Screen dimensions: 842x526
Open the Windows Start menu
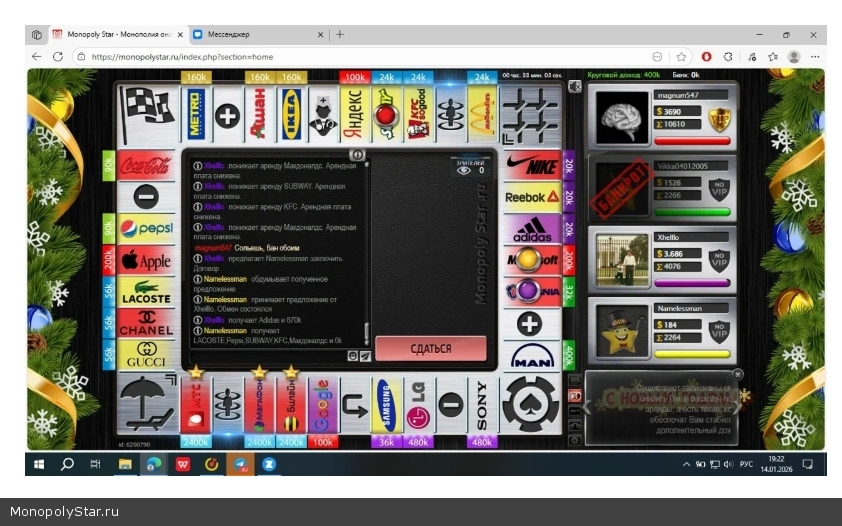(x=39, y=464)
